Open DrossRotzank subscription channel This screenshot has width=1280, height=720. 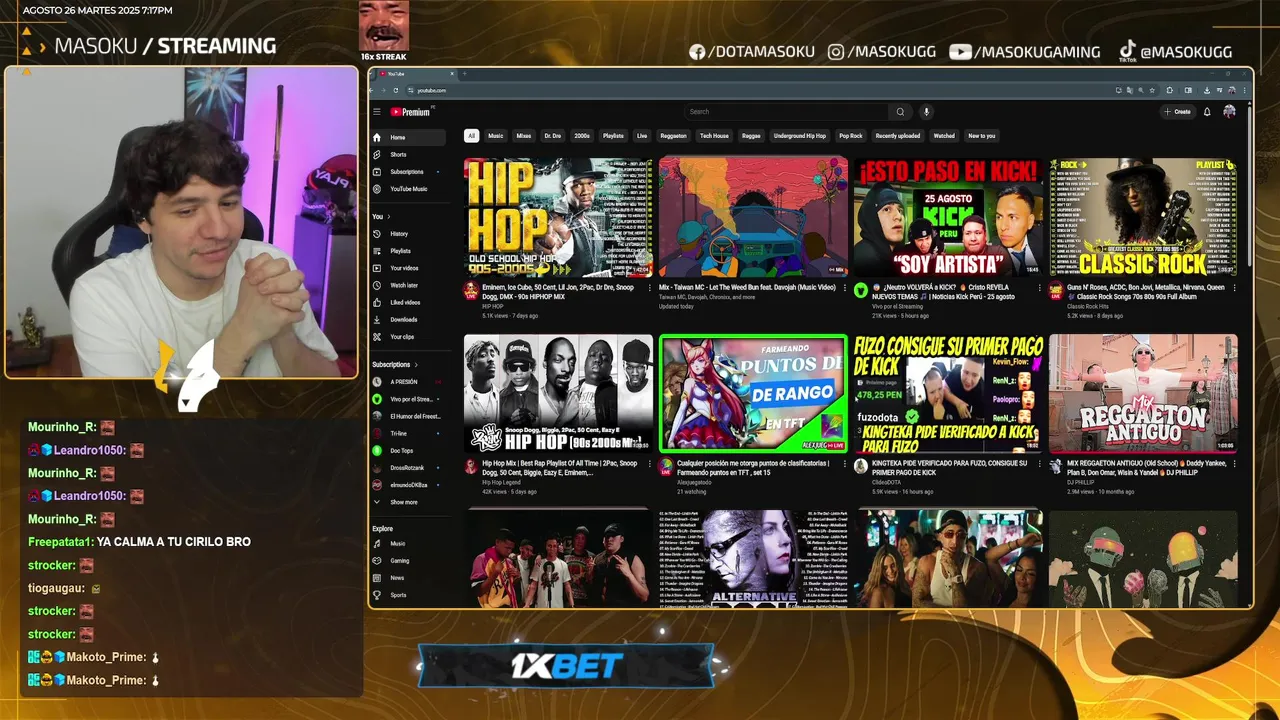pos(408,468)
